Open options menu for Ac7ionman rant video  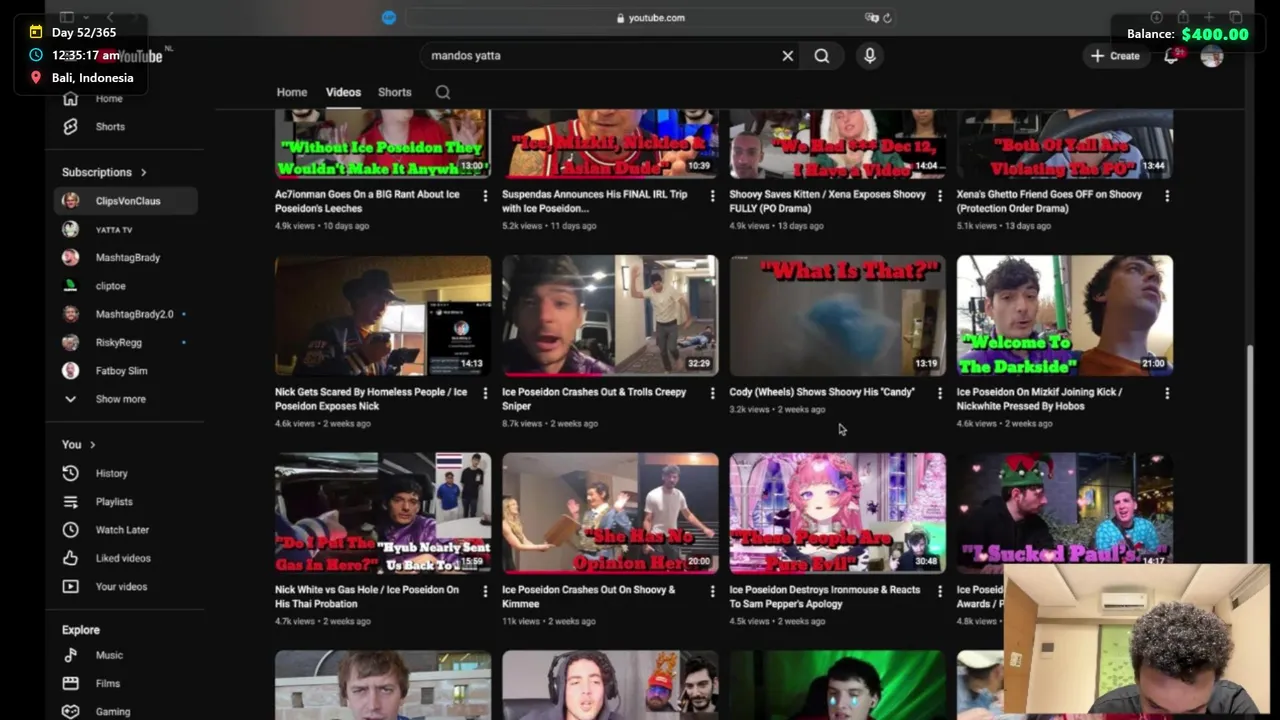486,196
